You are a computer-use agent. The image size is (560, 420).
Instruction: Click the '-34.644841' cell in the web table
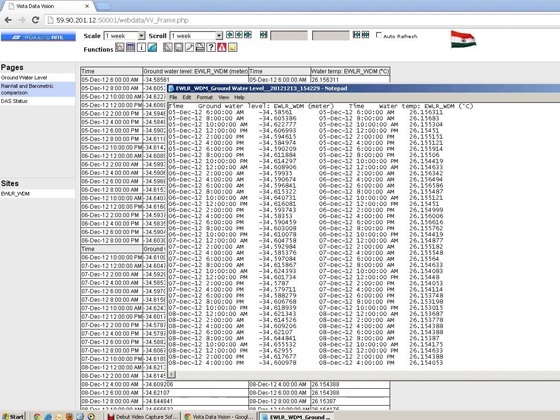click(x=195, y=401)
